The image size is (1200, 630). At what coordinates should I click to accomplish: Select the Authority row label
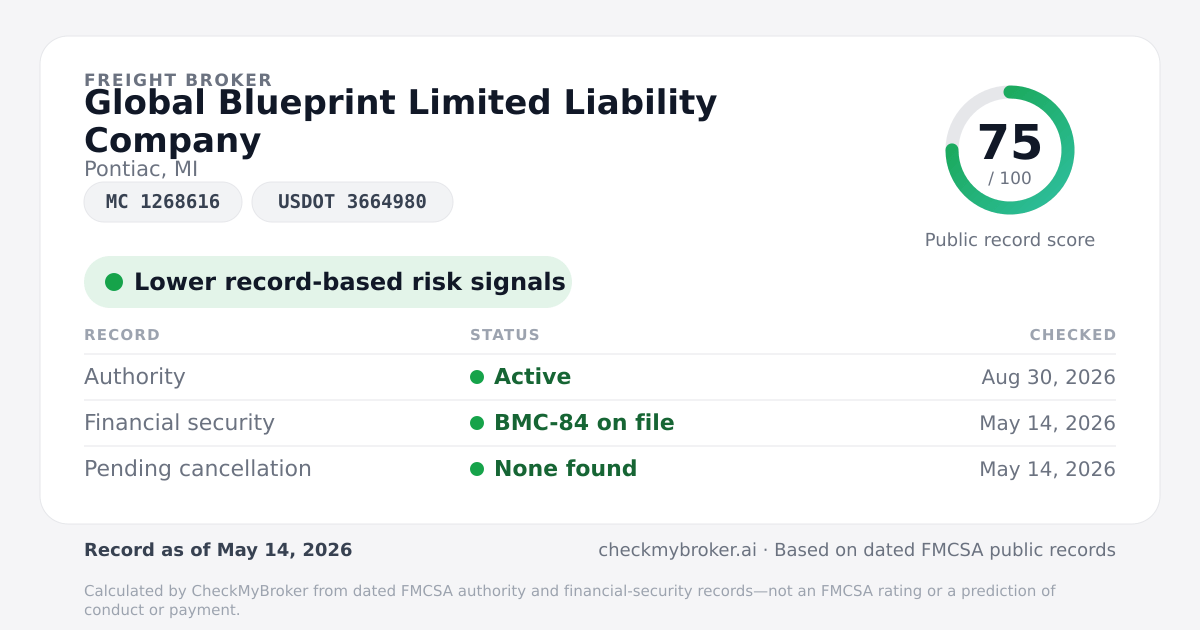pyautogui.click(x=135, y=377)
